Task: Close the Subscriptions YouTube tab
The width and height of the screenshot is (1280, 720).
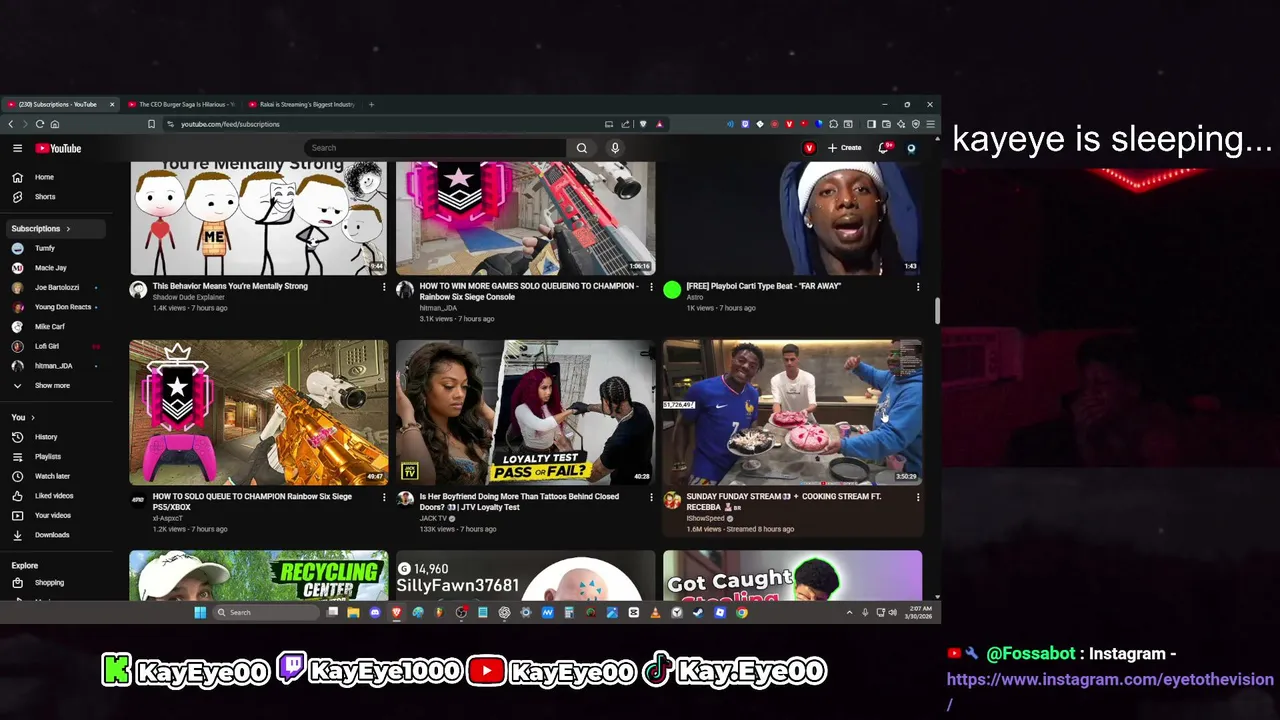Action: tap(112, 104)
